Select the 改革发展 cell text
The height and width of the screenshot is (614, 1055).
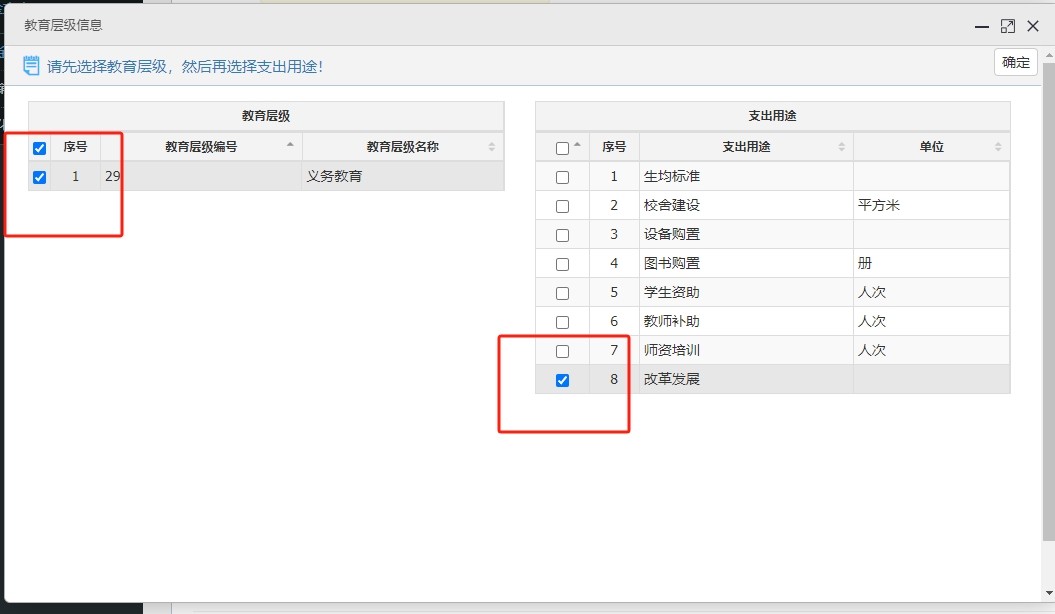pos(671,379)
